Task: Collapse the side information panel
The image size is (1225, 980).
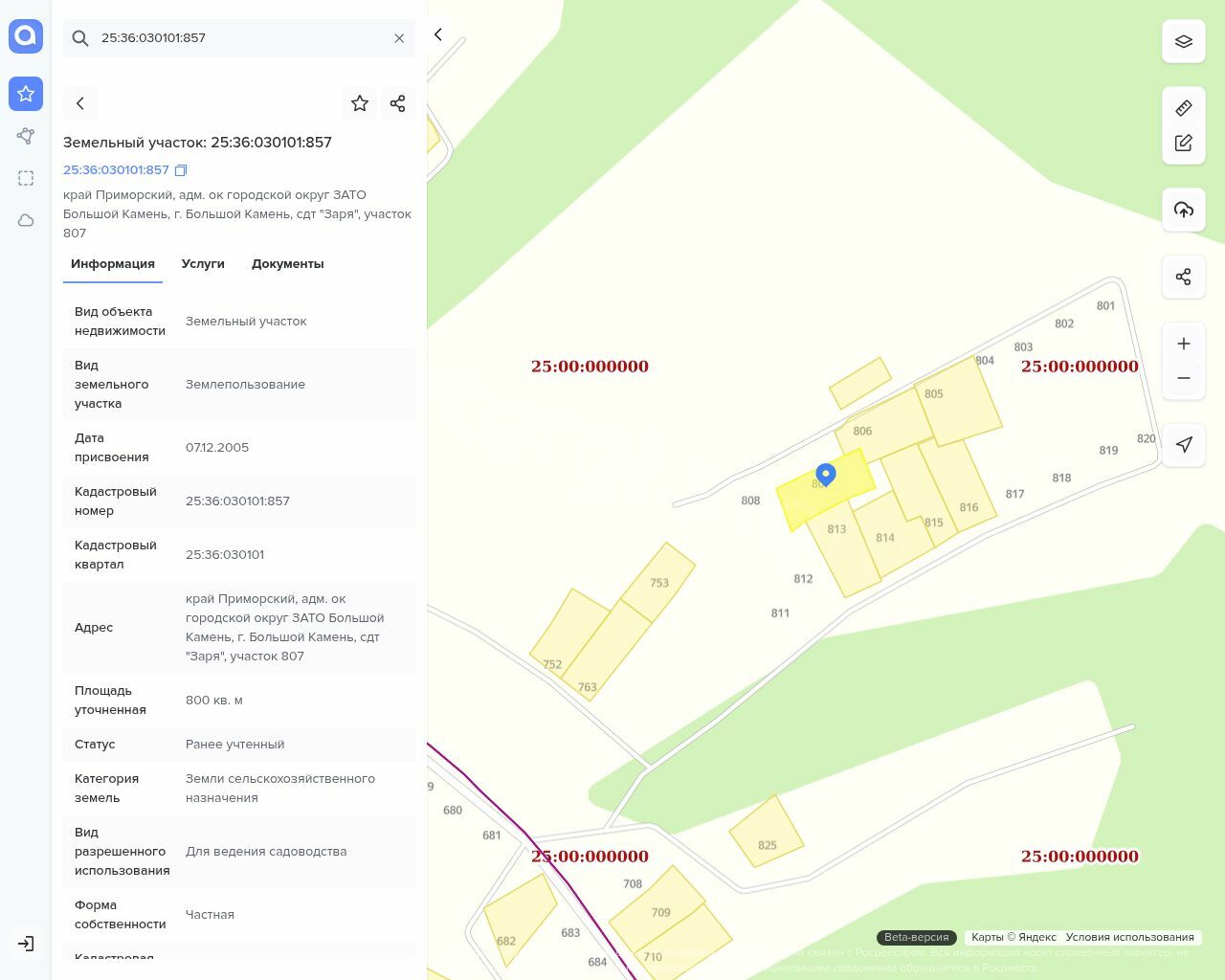Action: pos(438,34)
